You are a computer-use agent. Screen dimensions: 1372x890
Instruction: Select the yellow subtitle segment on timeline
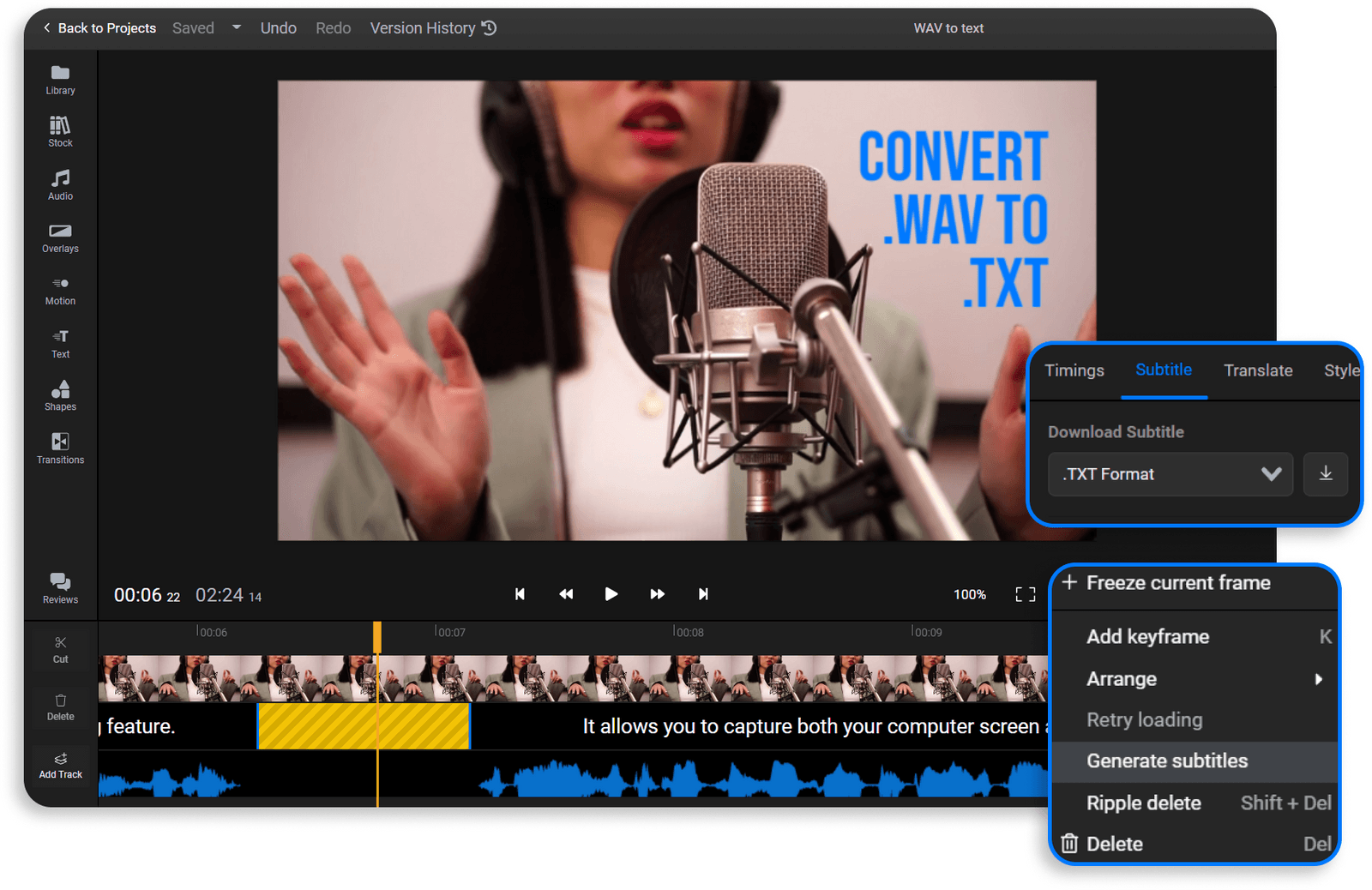coord(364,725)
